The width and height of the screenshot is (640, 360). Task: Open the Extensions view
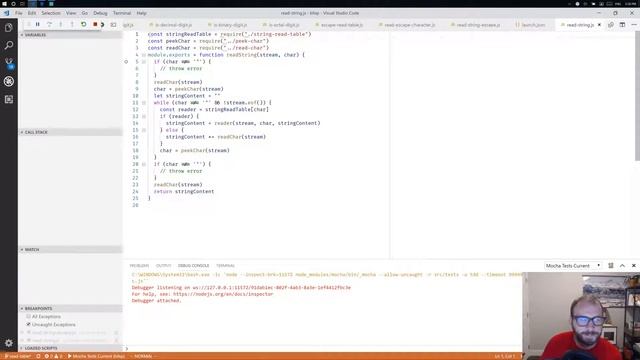click(9, 99)
